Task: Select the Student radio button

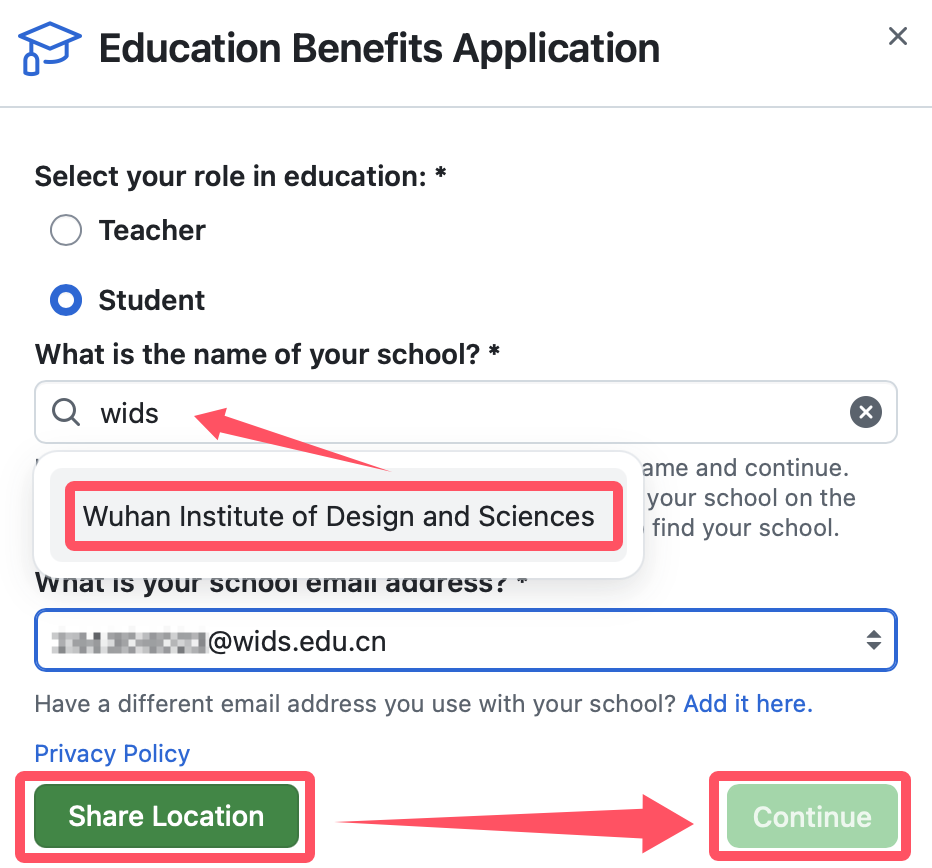Action: (x=66, y=301)
